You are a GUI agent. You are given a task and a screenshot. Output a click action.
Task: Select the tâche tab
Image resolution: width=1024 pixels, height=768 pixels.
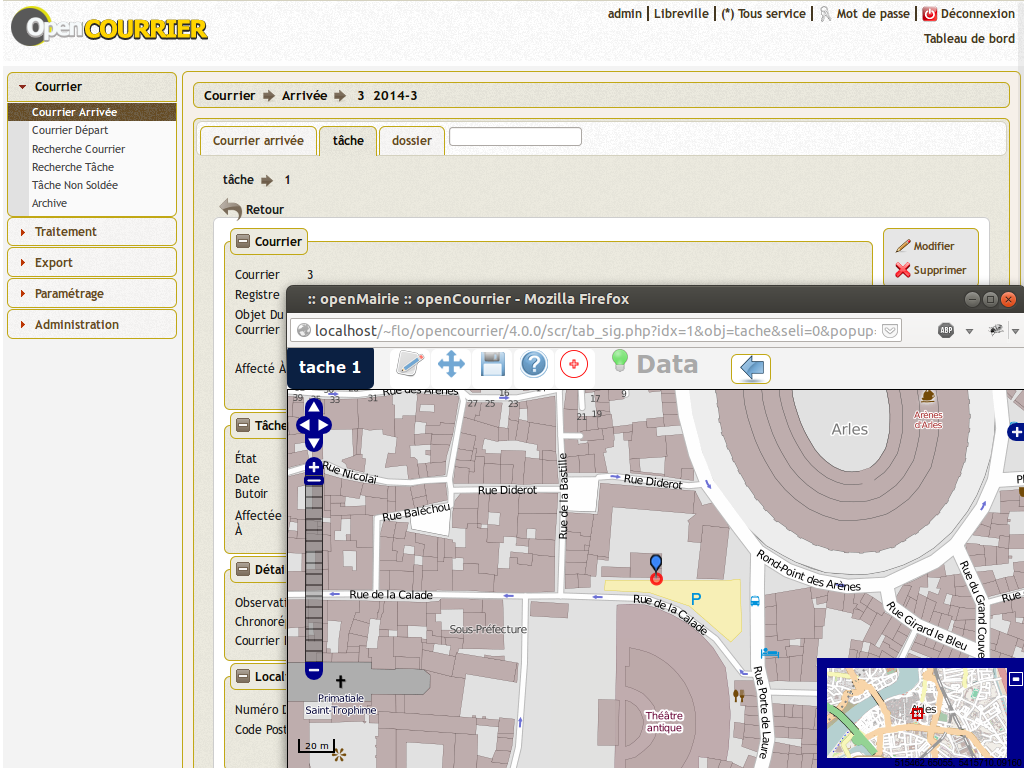(348, 140)
